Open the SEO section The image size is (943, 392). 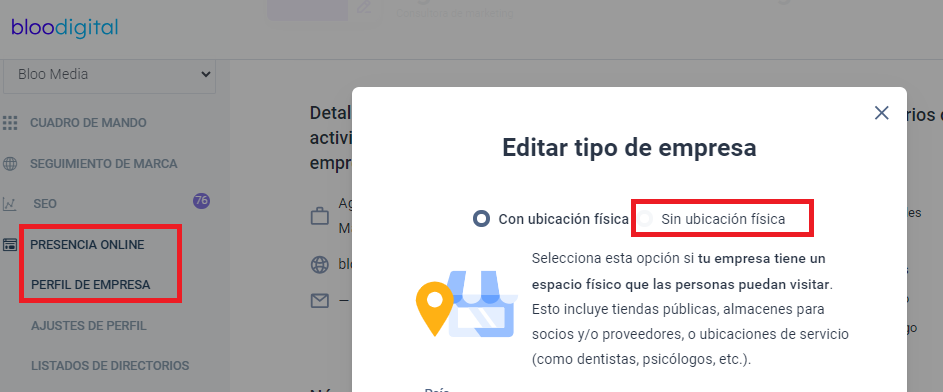[x=45, y=204]
